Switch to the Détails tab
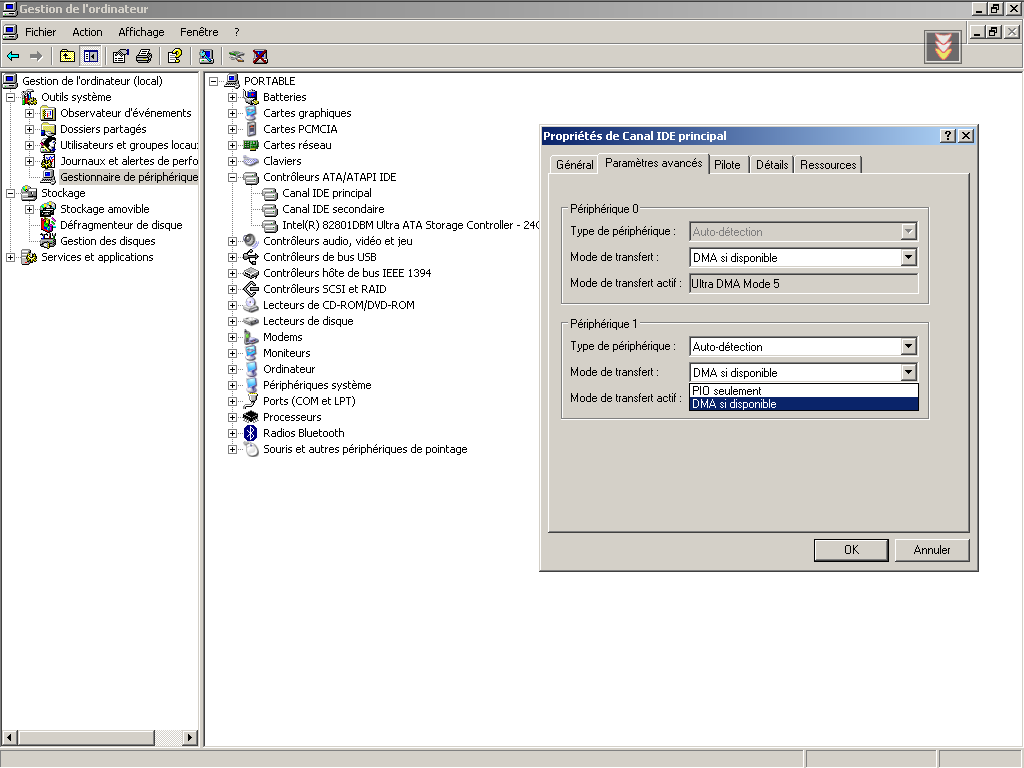 772,165
